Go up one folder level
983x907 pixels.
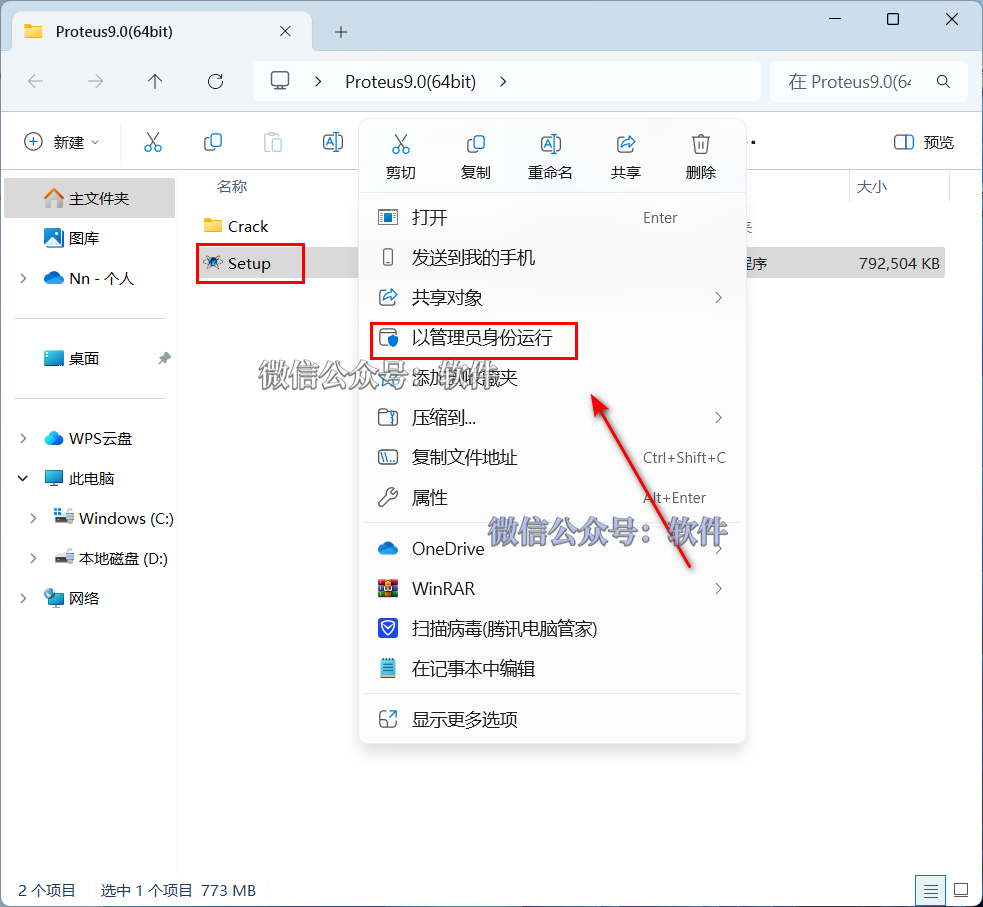(x=155, y=81)
